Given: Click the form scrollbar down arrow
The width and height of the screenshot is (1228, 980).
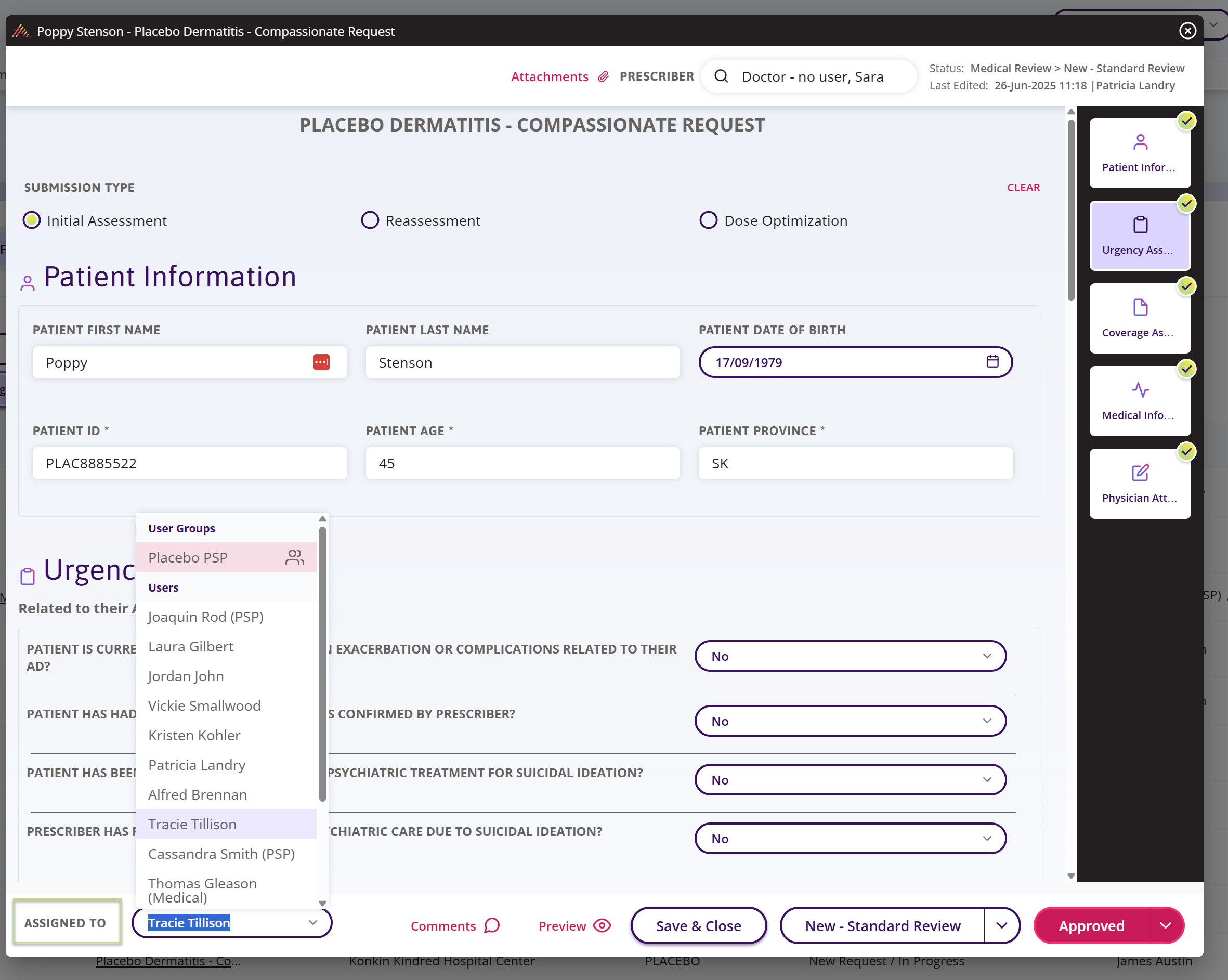Looking at the screenshot, I should [1071, 876].
